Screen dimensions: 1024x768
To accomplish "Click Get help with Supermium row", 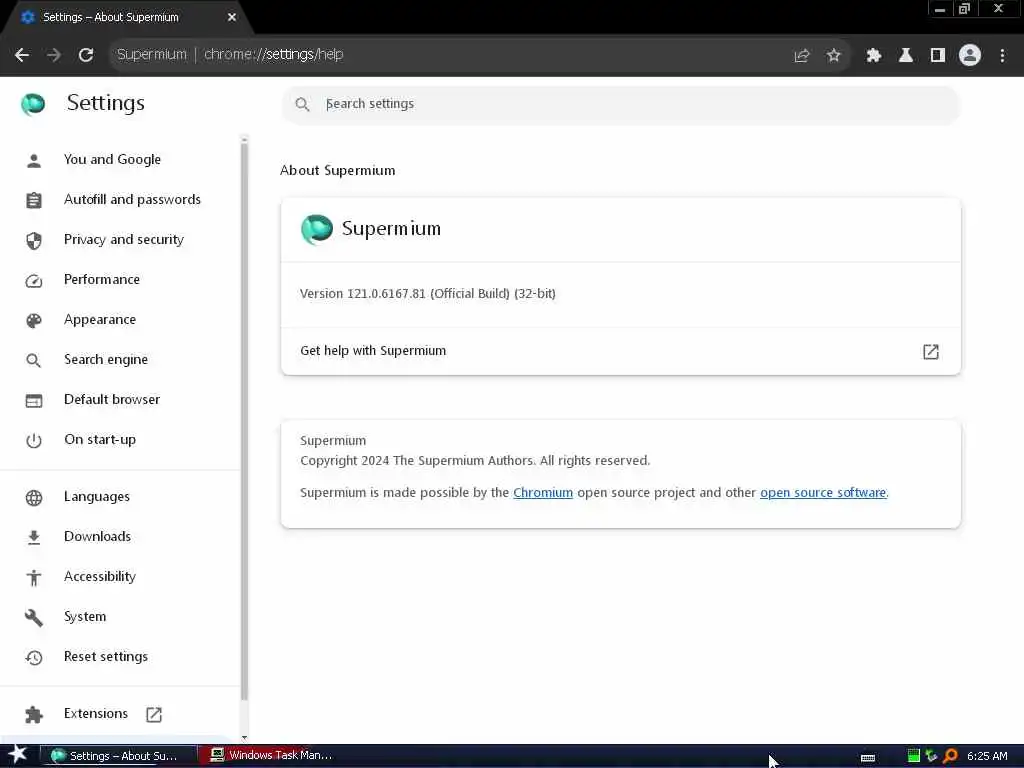I will tap(620, 351).
